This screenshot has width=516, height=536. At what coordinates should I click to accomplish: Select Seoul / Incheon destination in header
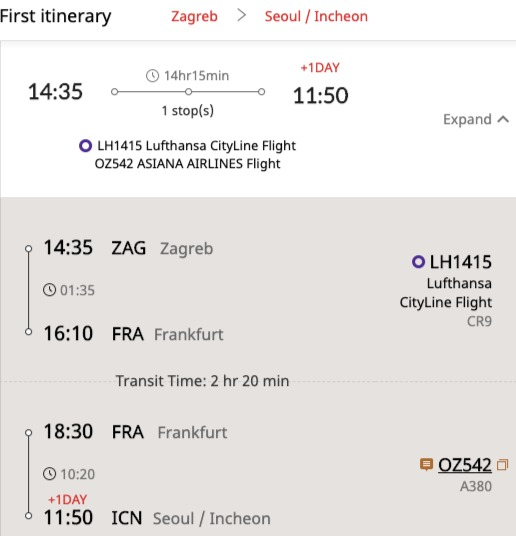(316, 16)
